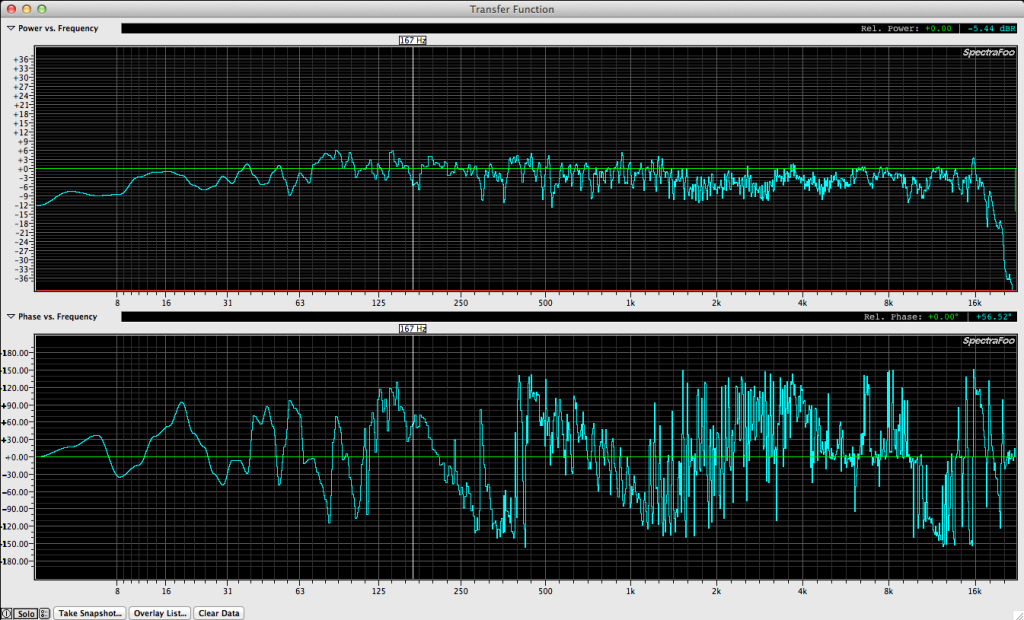Select the 167 Hz cursor label above phase graph
This screenshot has width=1024, height=620.
pos(413,328)
